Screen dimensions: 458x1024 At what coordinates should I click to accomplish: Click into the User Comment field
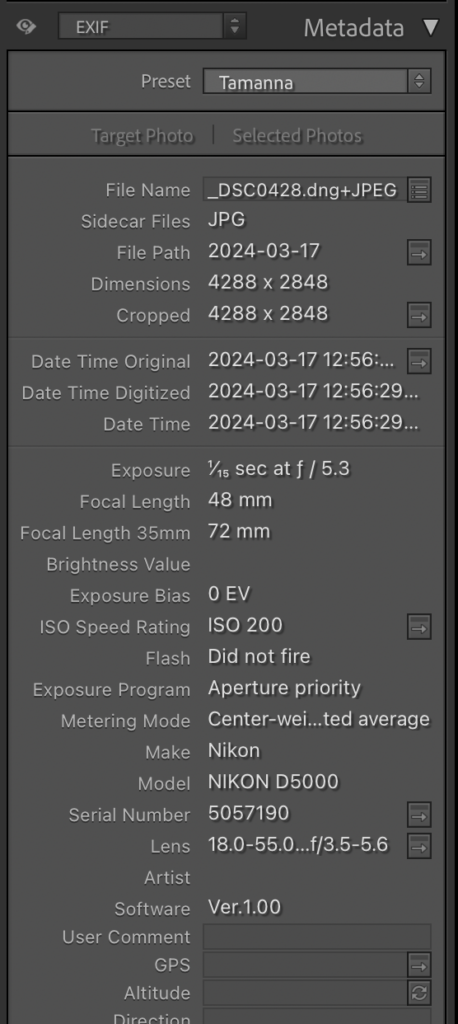pos(317,936)
